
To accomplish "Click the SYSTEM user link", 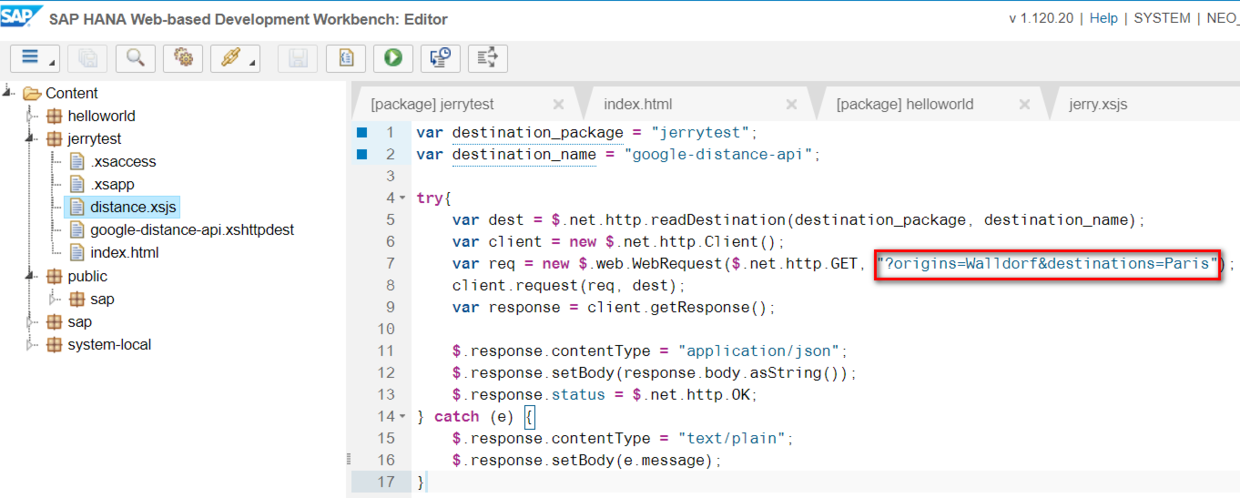I will (x=1162, y=18).
